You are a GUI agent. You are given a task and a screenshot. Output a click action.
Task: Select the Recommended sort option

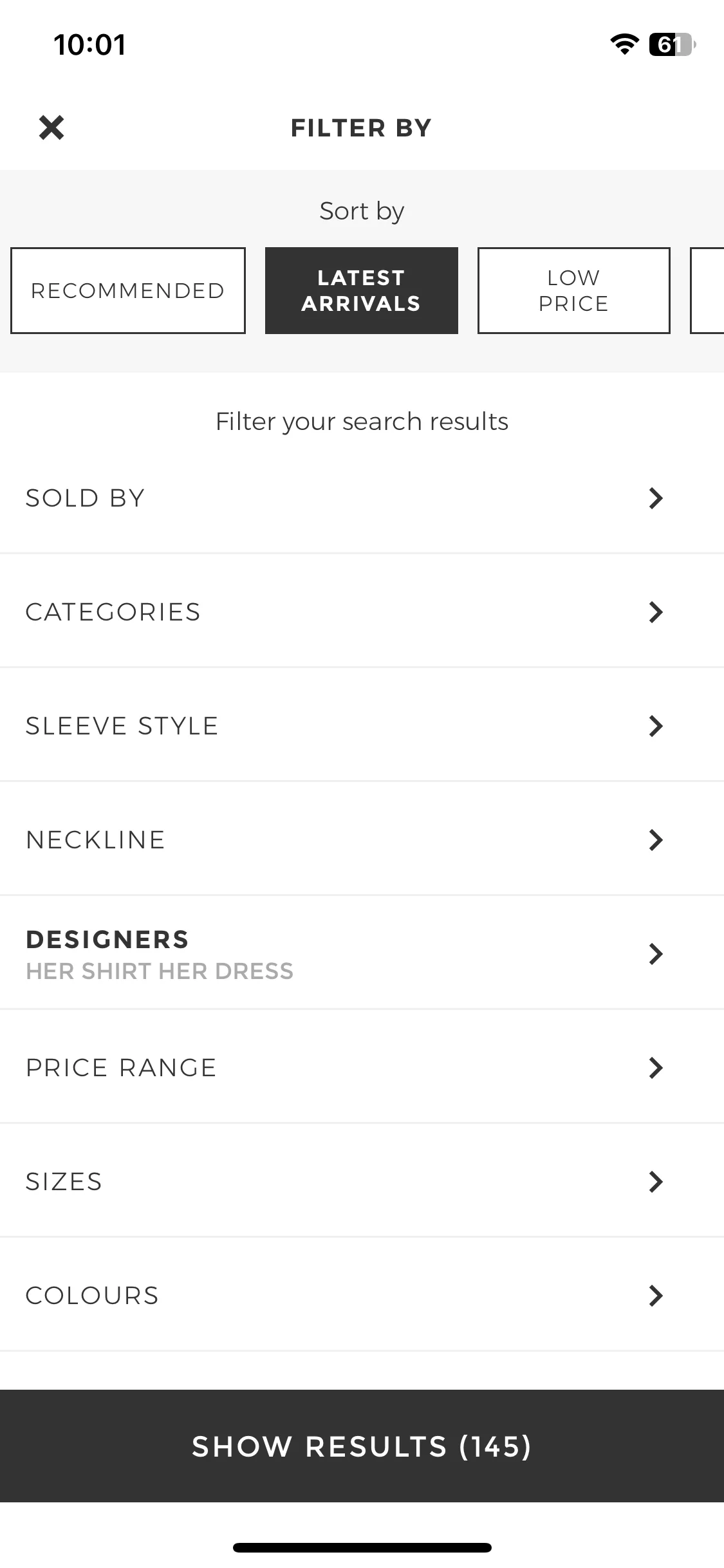128,290
